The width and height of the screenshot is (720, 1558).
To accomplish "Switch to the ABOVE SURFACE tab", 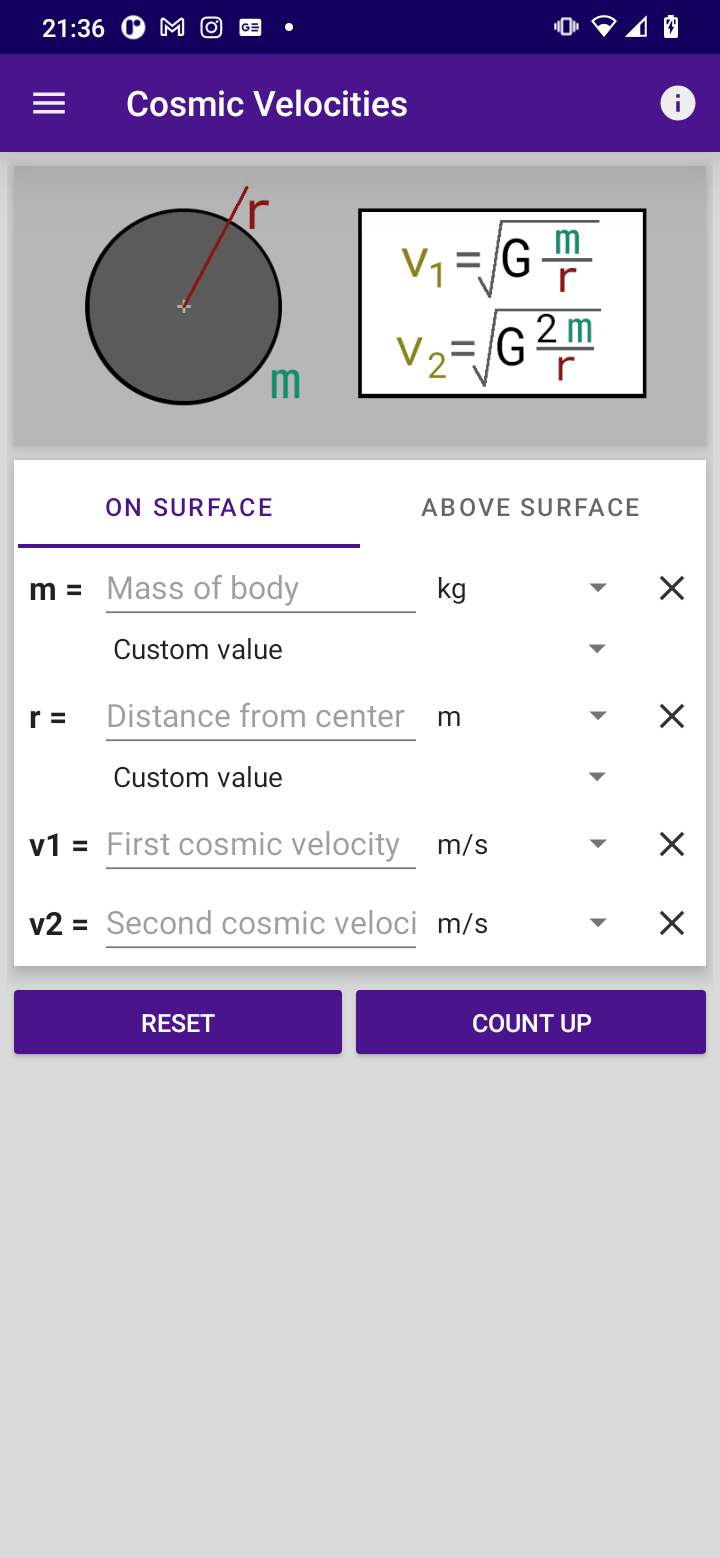I will (x=531, y=507).
